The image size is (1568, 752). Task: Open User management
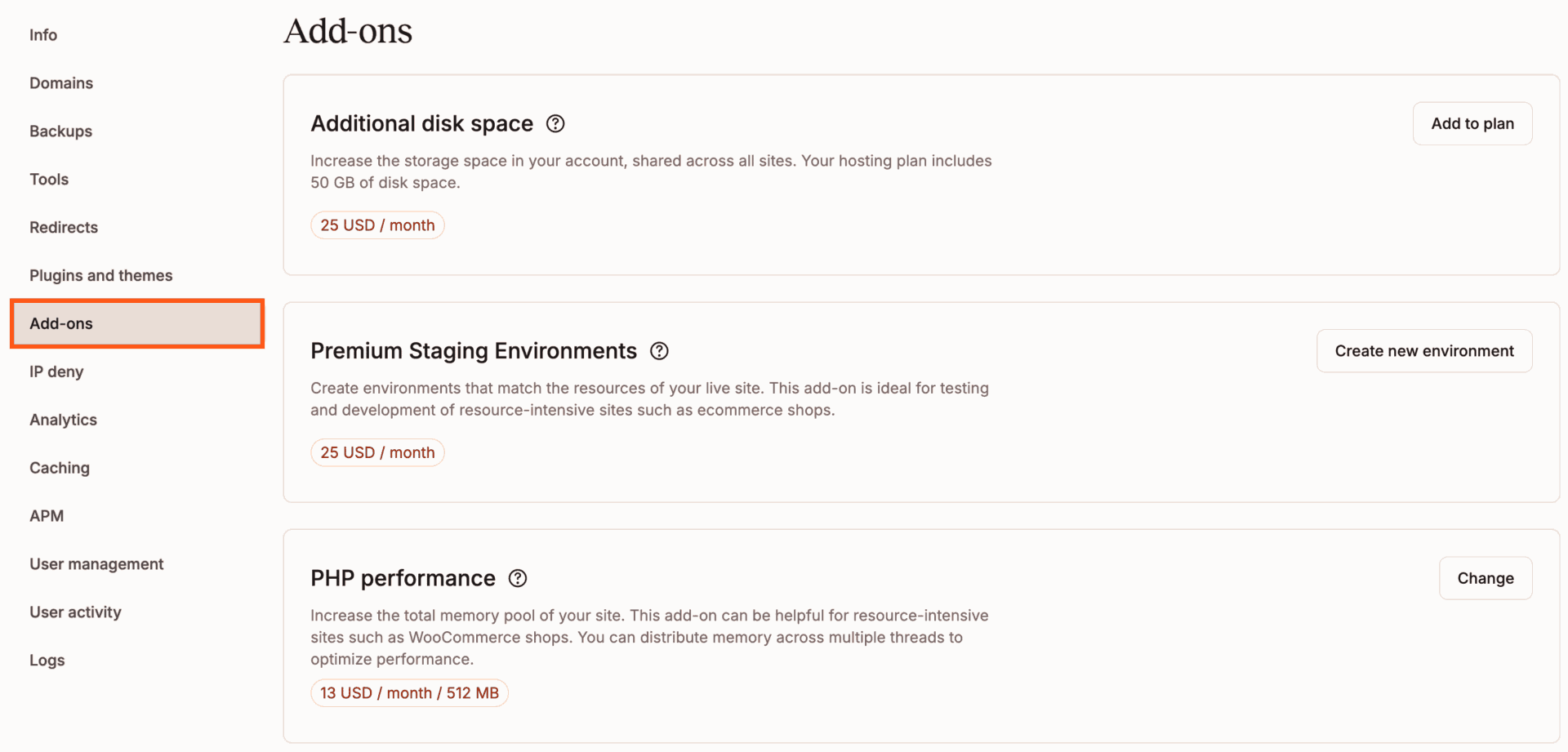[96, 563]
